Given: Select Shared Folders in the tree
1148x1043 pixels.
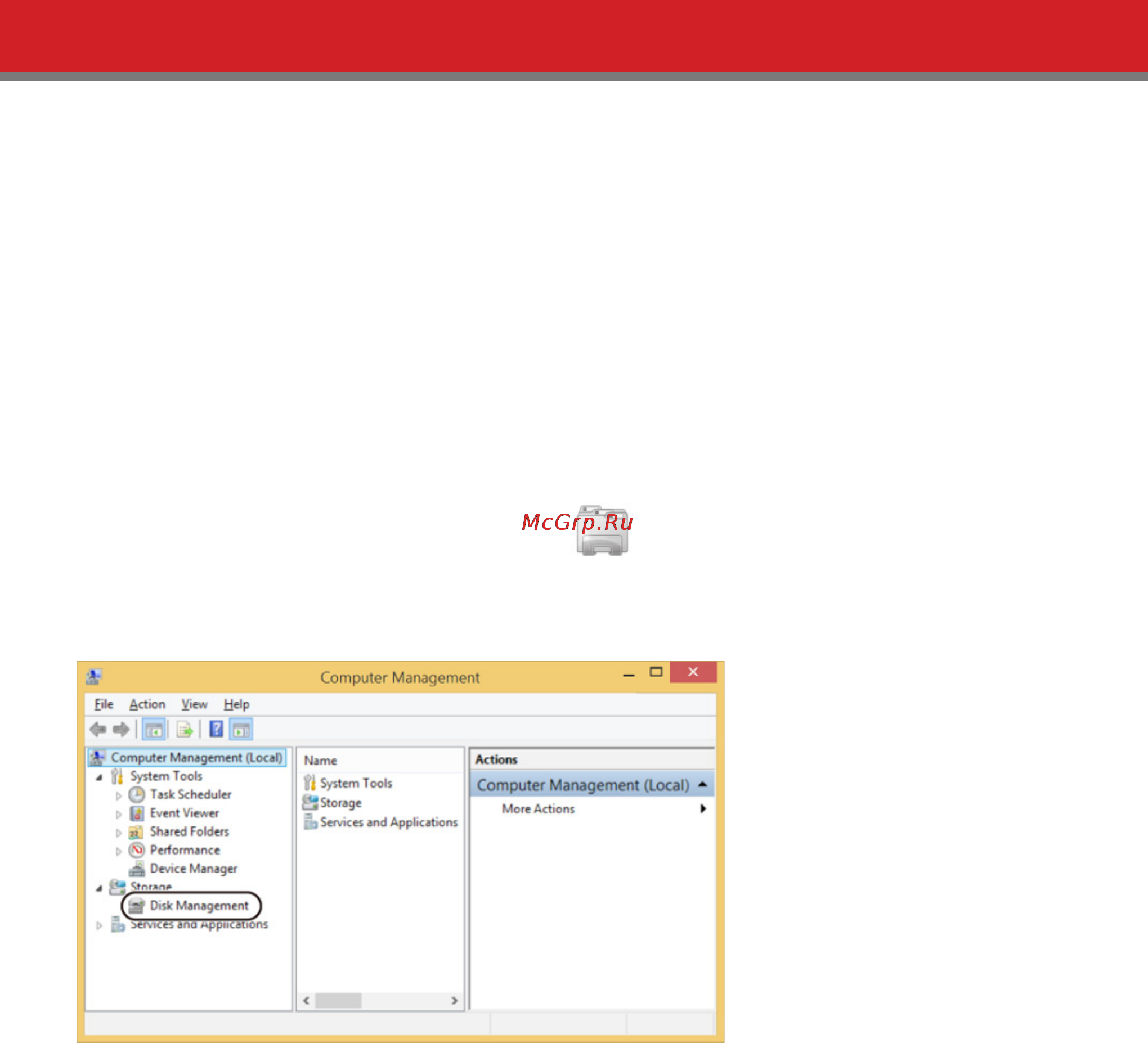Looking at the screenshot, I should click(190, 831).
